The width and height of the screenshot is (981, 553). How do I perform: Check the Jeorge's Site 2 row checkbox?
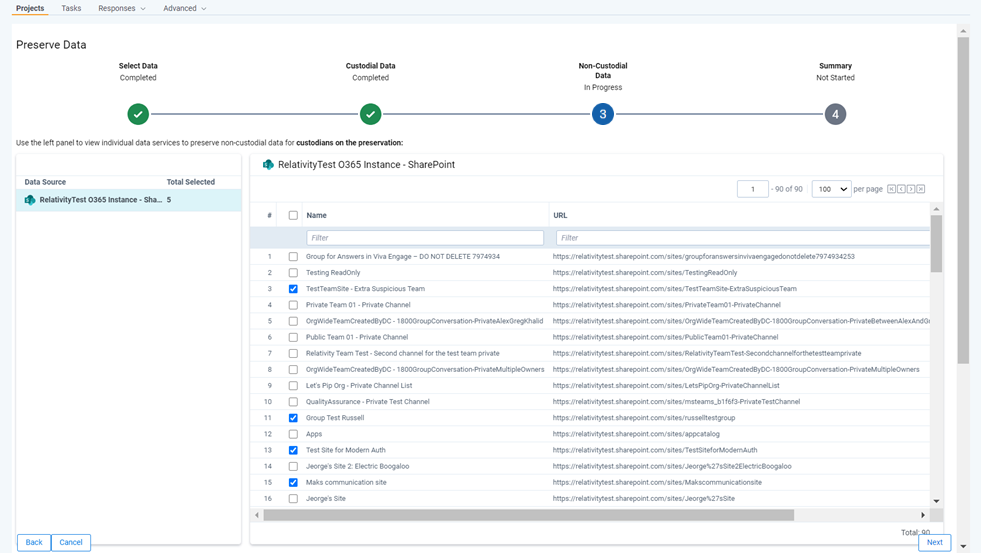293,467
